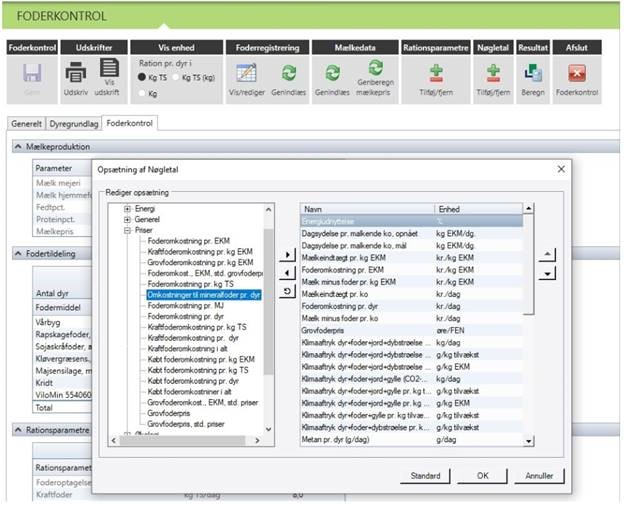Switch to the Generelt tab
This screenshot has height=505, width=625.
[26, 123]
